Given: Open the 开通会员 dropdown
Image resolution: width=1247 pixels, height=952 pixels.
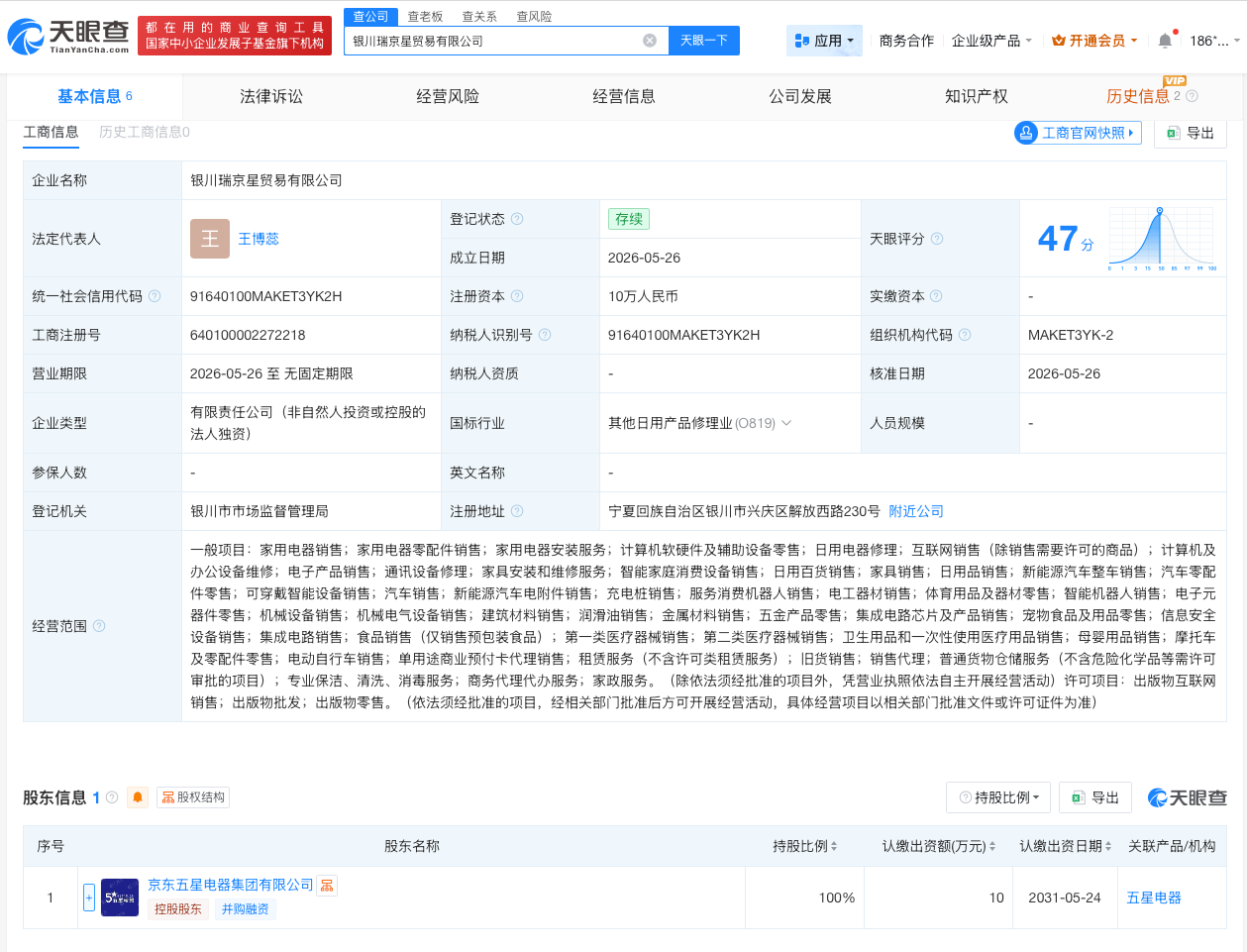Looking at the screenshot, I should (x=1094, y=41).
